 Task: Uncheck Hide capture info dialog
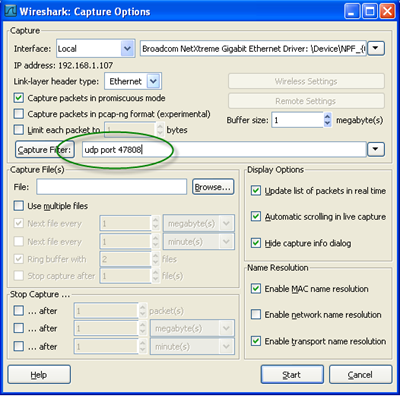pyautogui.click(x=256, y=243)
